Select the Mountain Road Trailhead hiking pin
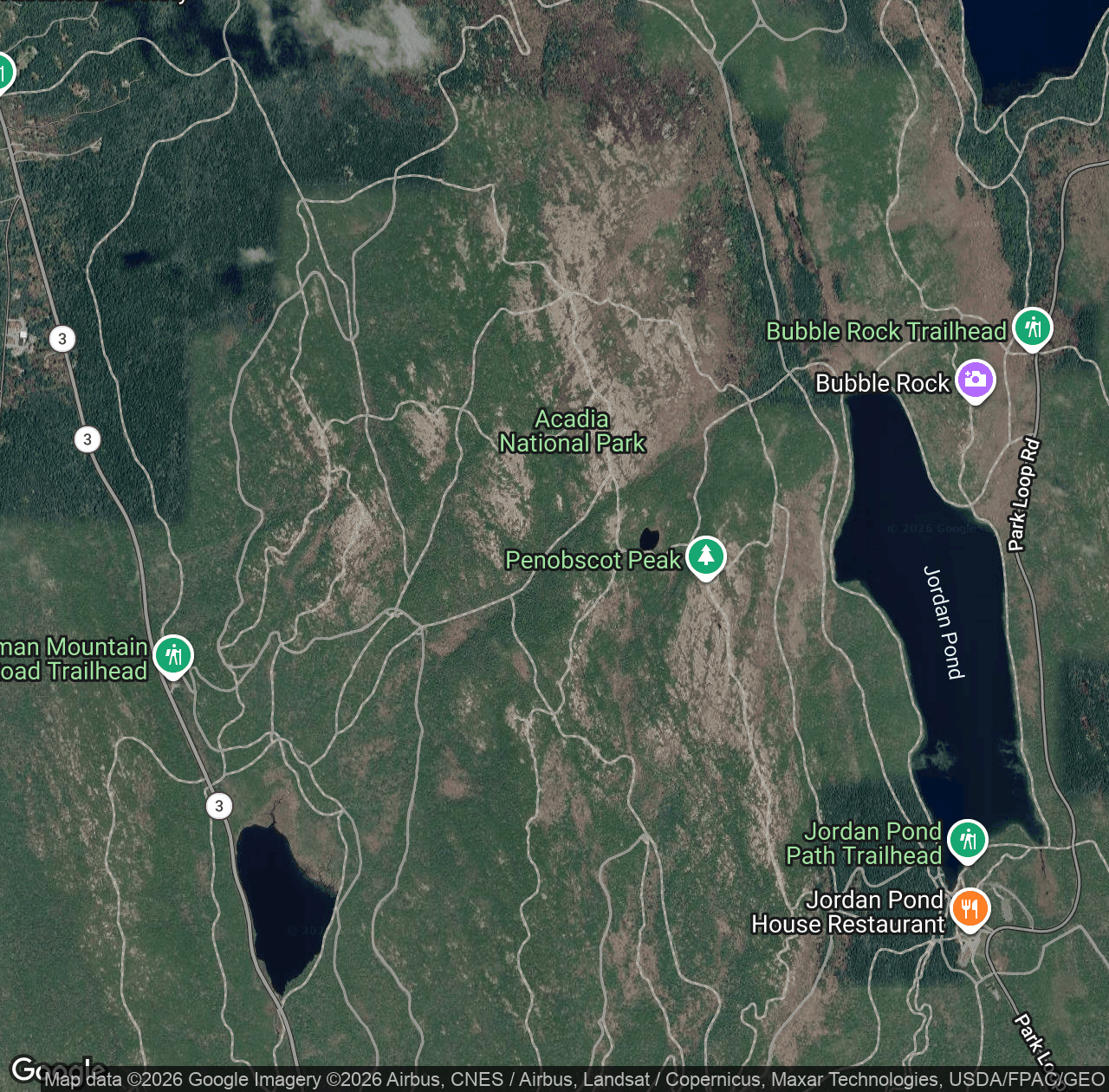This screenshot has height=1092, width=1109. tap(173, 656)
